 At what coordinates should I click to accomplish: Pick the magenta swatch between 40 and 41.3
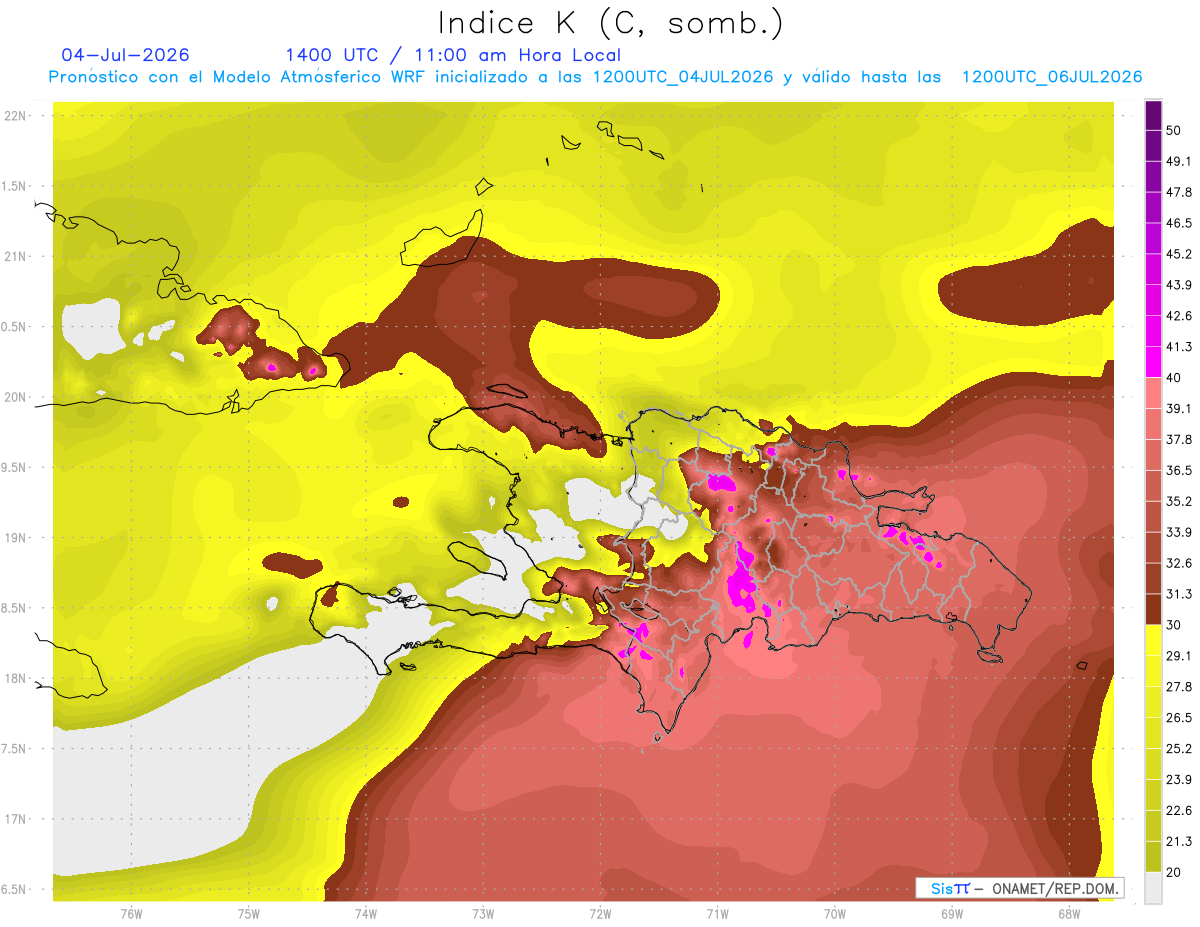pos(1153,362)
